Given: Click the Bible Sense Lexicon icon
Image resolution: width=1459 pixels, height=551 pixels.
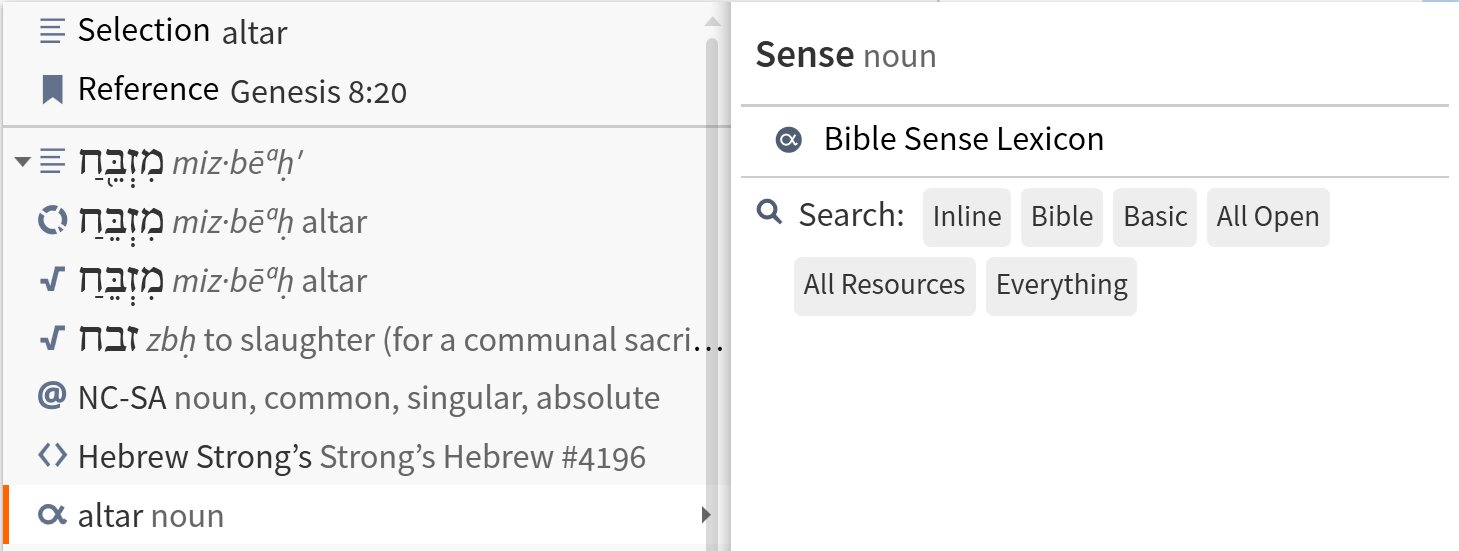Looking at the screenshot, I should coord(788,140).
